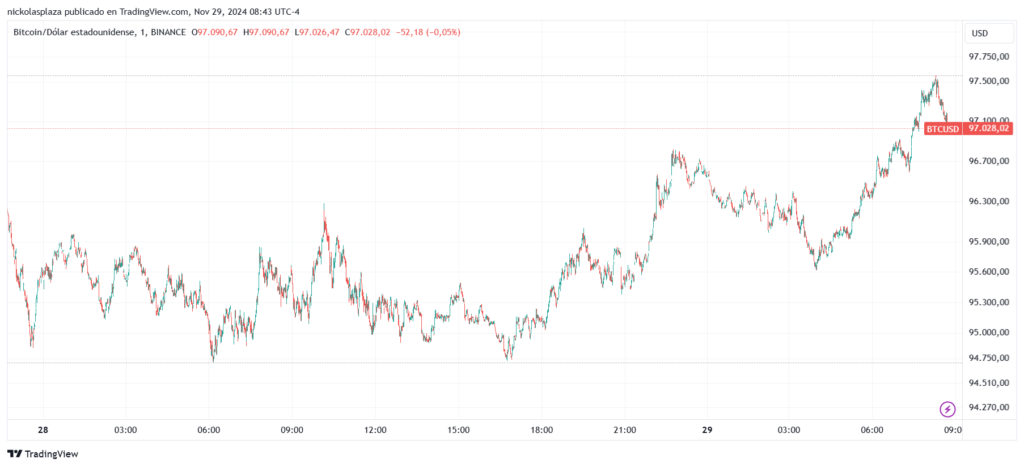The height and width of the screenshot is (467, 1024).
Task: Open the USD currency selector
Action: tap(979, 33)
